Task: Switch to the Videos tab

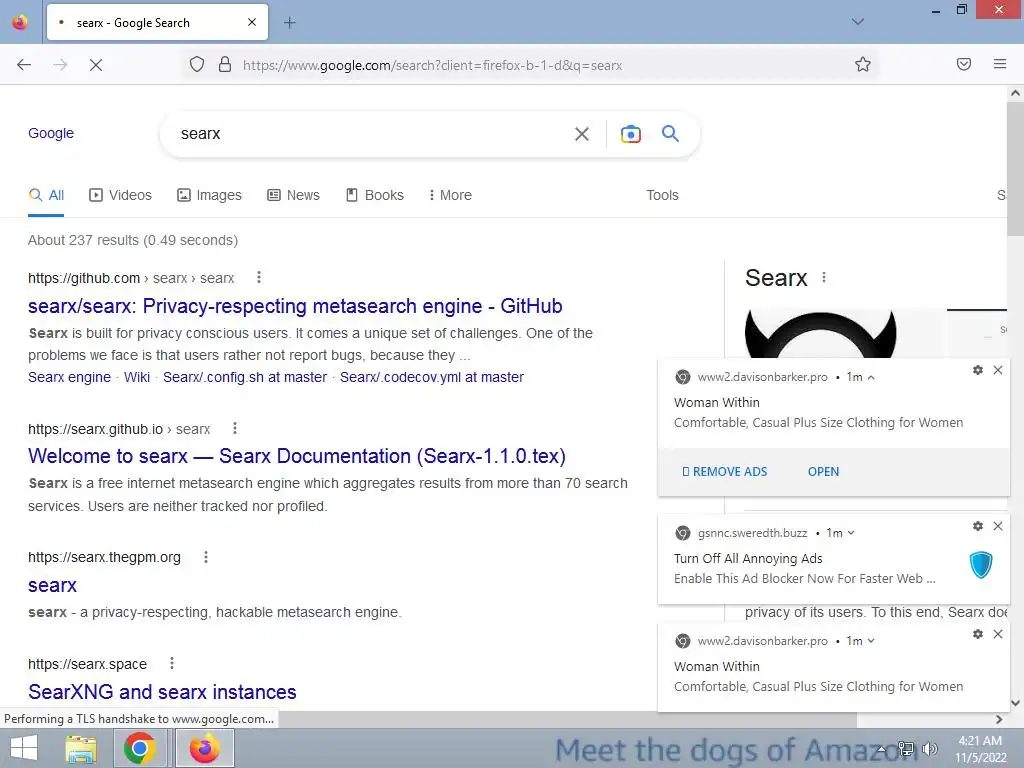Action: (120, 195)
